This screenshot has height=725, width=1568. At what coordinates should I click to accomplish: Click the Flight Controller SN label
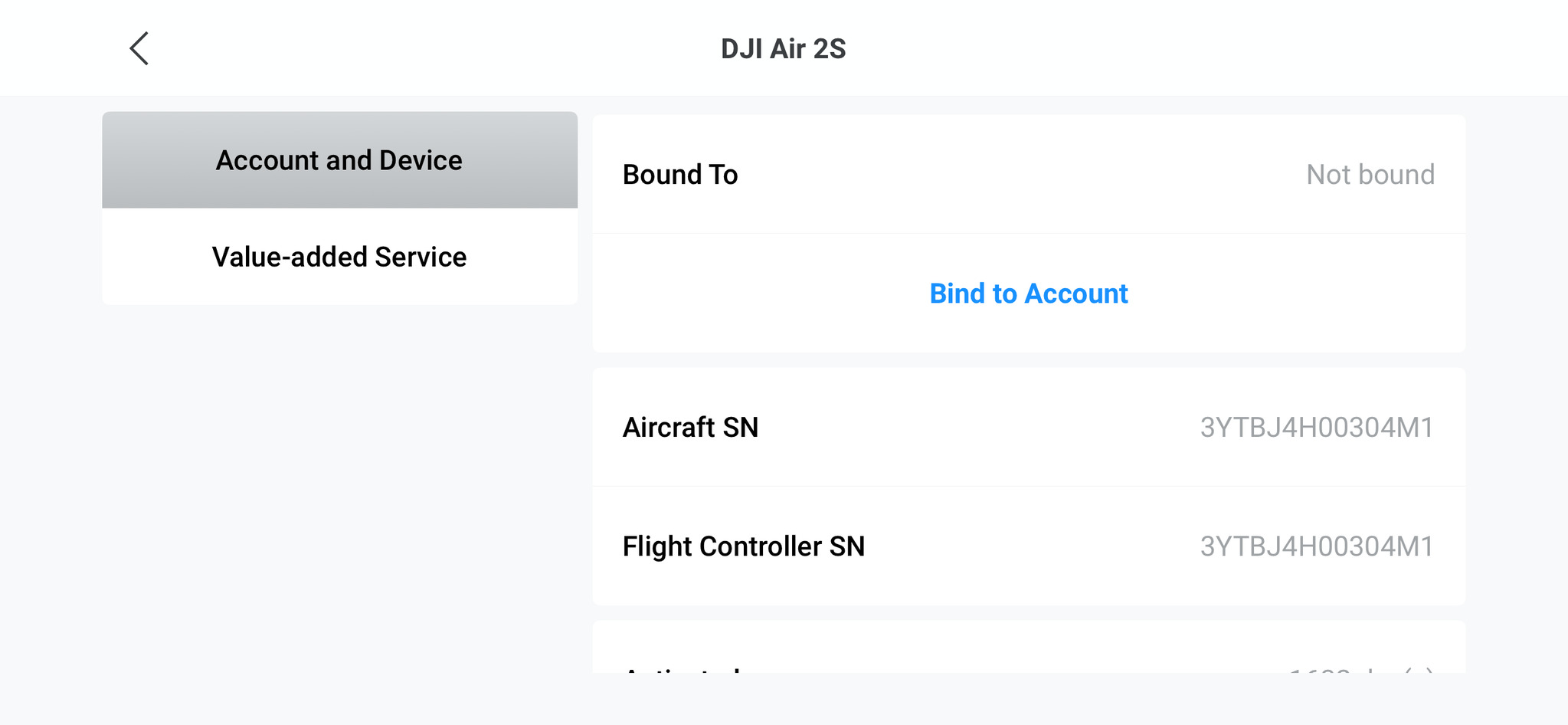(743, 546)
